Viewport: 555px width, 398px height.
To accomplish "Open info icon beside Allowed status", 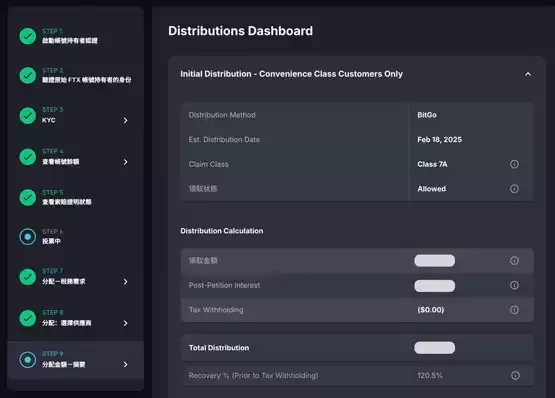I will [x=514, y=189].
